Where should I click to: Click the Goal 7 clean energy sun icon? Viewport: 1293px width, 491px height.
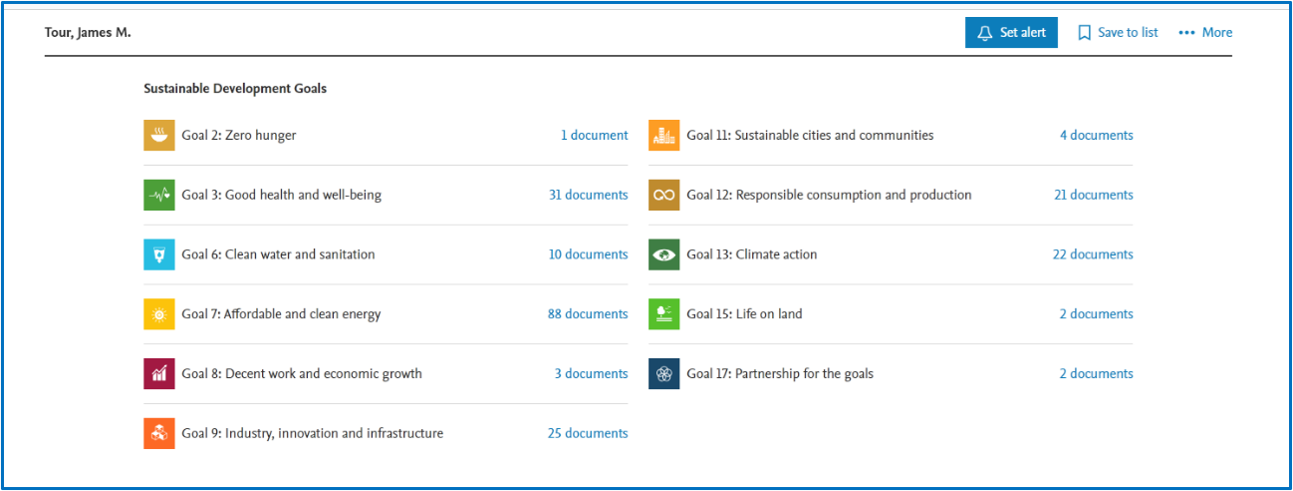[x=159, y=314]
